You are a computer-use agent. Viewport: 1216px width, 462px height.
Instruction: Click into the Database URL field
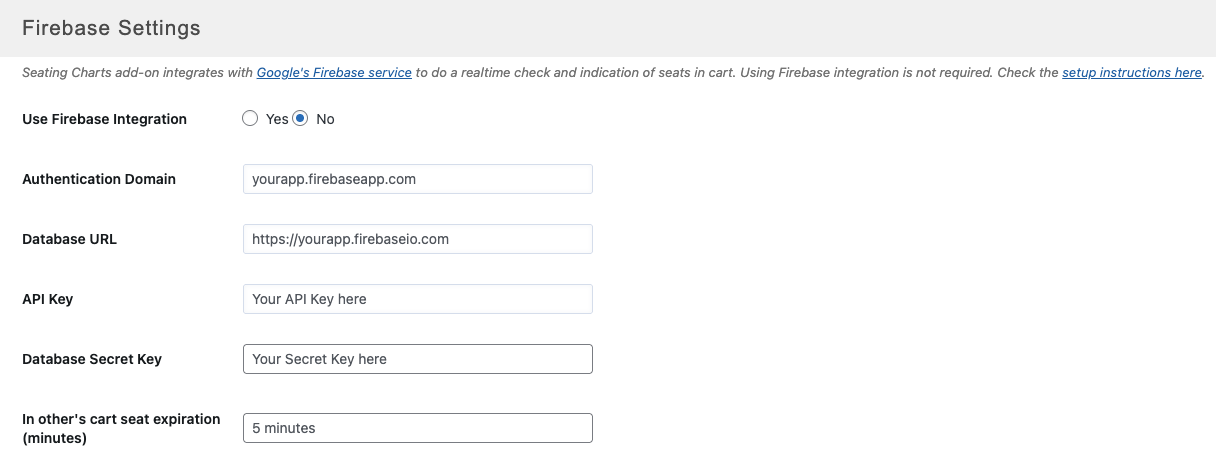coord(417,239)
